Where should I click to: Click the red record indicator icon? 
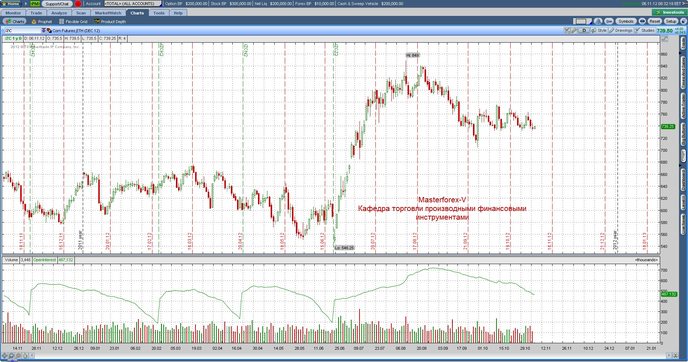[78, 4]
